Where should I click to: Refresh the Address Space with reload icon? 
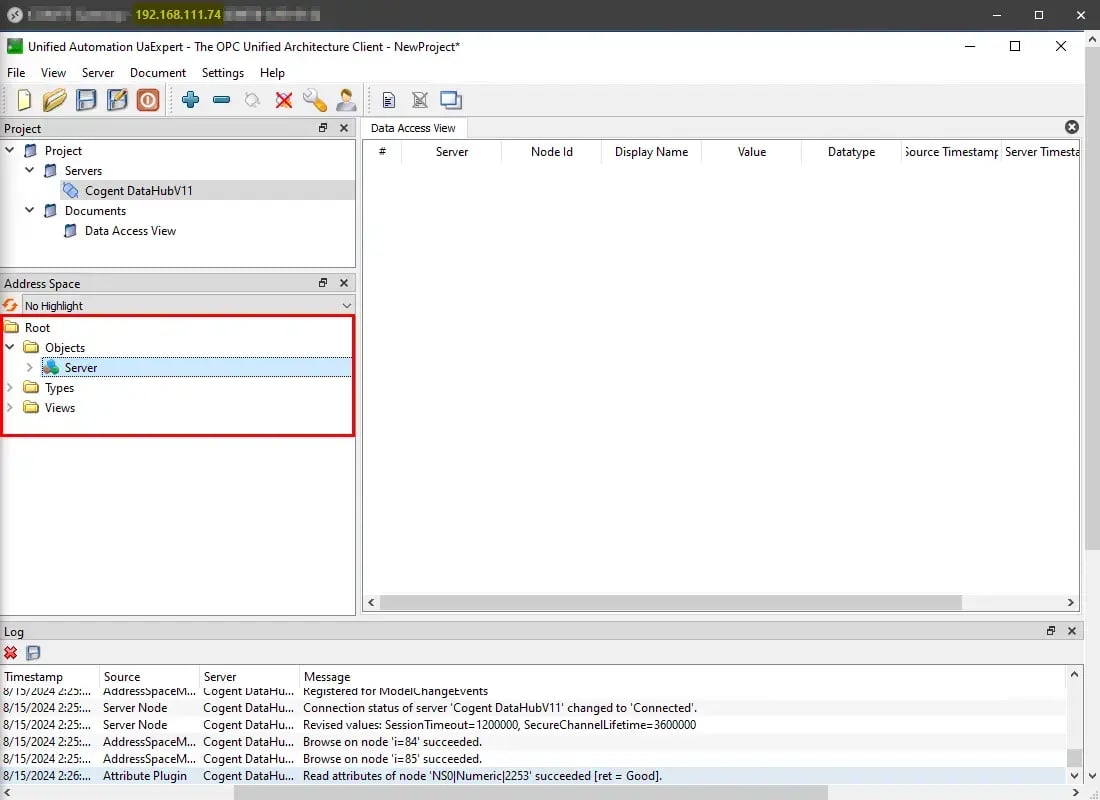[x=9, y=305]
